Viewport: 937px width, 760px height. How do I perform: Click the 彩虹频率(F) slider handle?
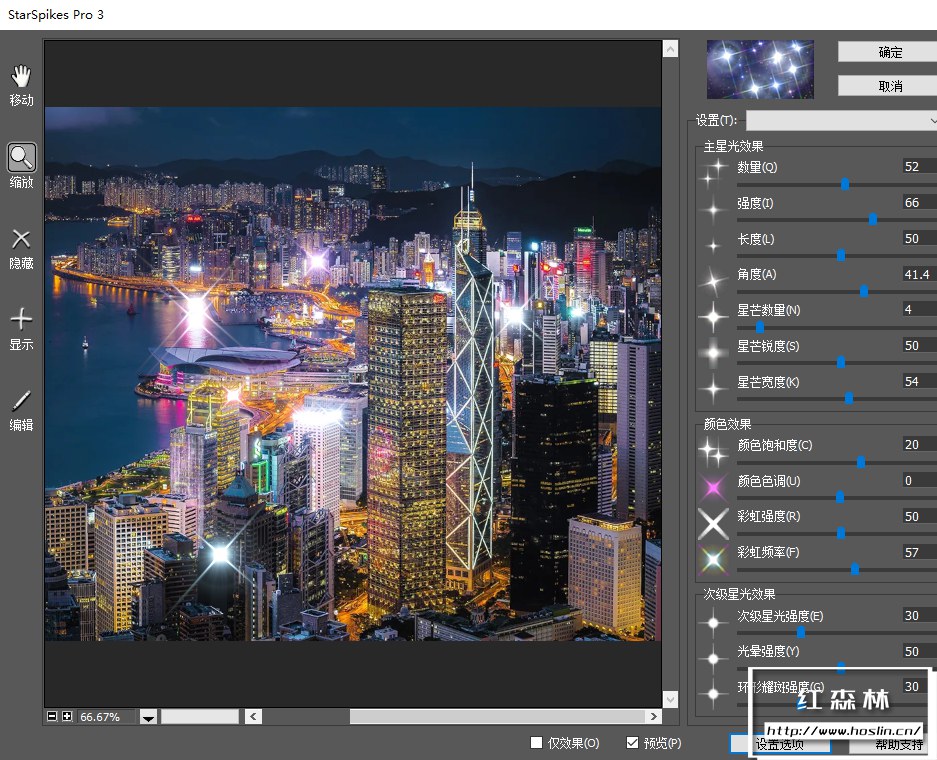855,569
